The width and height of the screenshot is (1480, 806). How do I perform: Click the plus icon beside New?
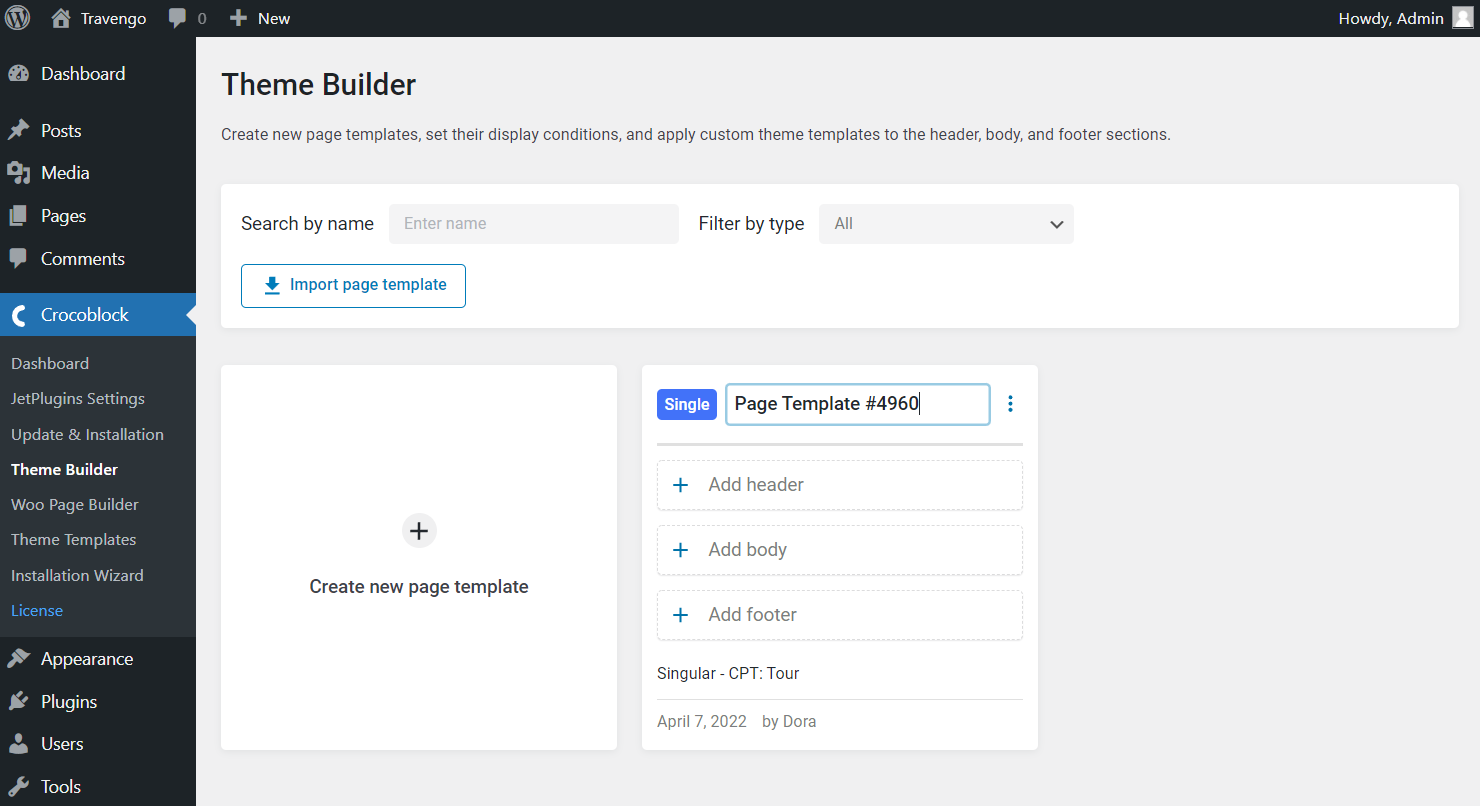238,18
